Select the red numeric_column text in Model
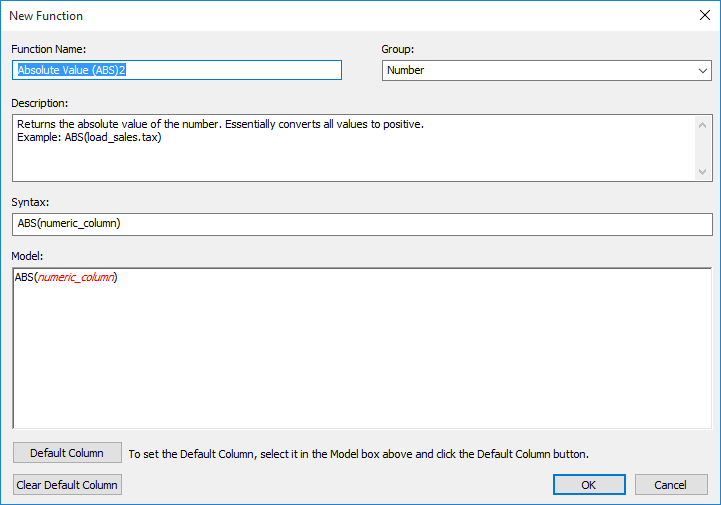The image size is (721, 505). click(x=76, y=277)
